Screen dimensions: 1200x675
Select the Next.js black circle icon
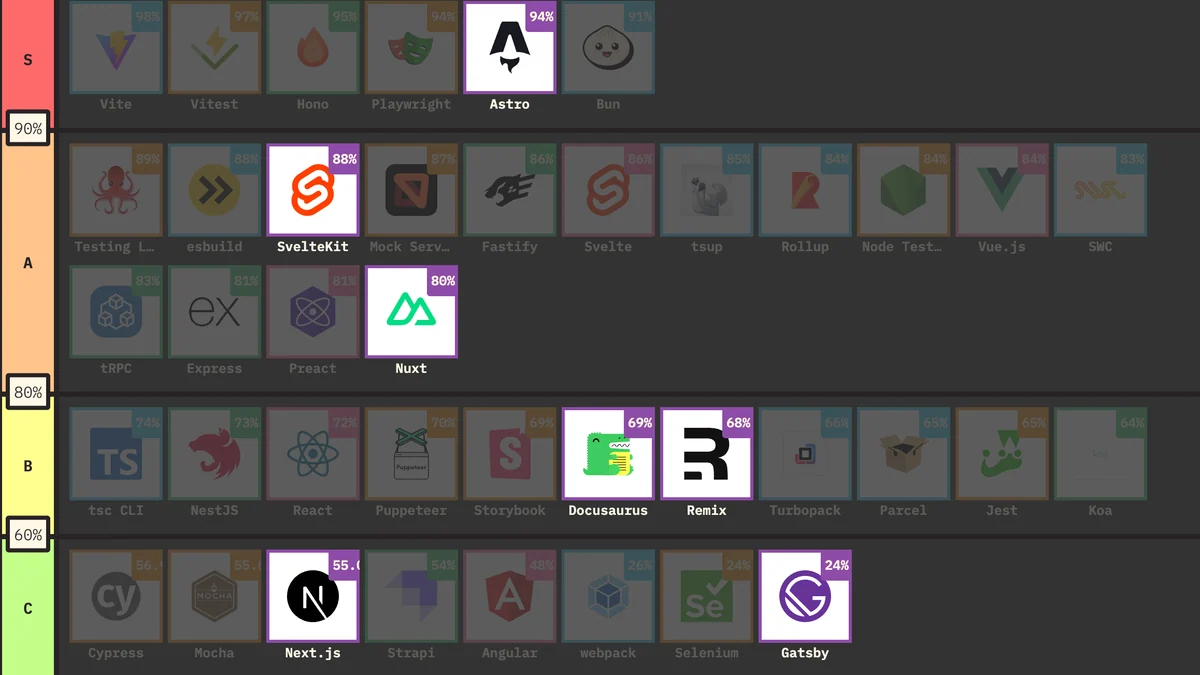pos(313,596)
